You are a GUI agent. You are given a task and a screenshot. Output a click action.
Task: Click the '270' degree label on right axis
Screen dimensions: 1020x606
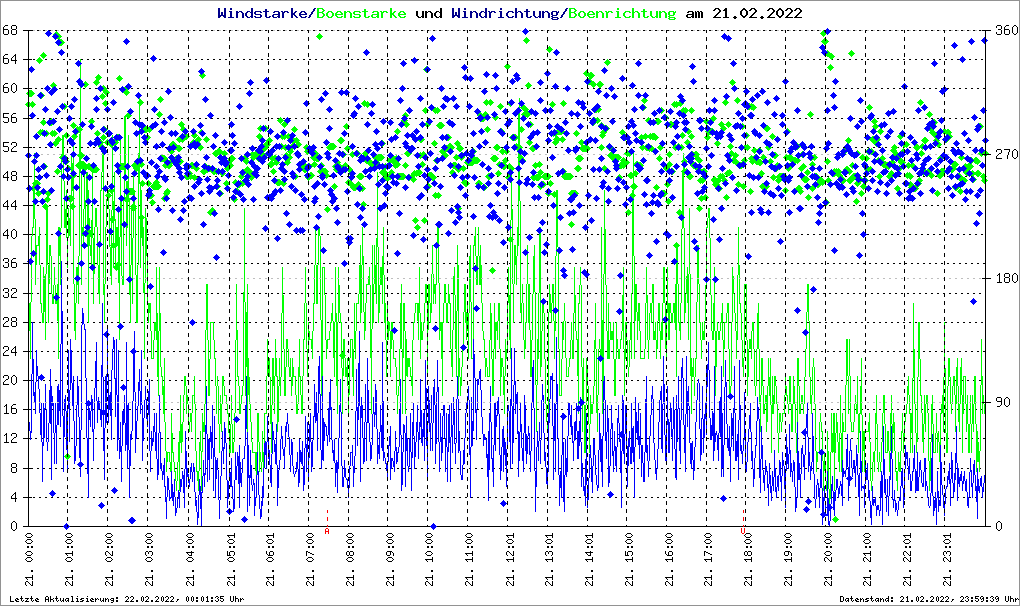point(1003,154)
